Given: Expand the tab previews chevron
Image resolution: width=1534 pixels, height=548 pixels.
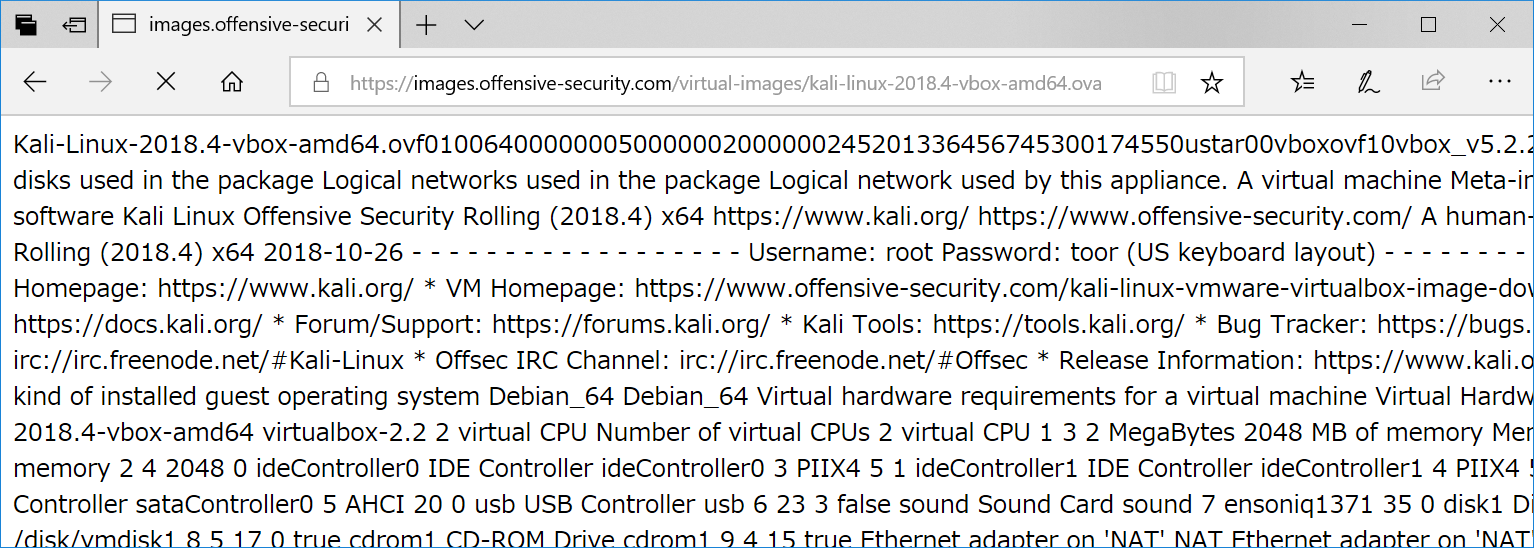Looking at the screenshot, I should pos(474,25).
